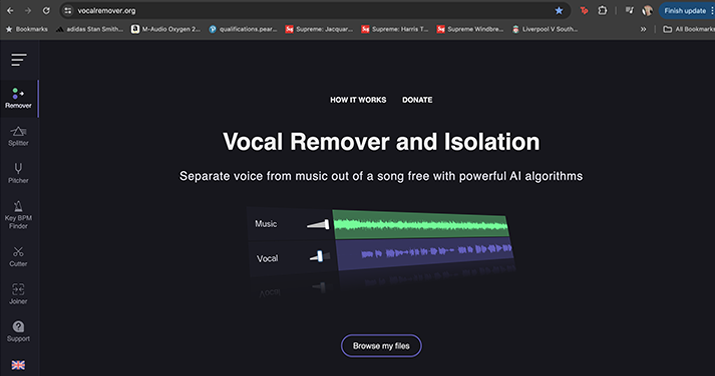The height and width of the screenshot is (376, 715).
Task: Open the media control icon in toolbar
Action: (x=629, y=10)
